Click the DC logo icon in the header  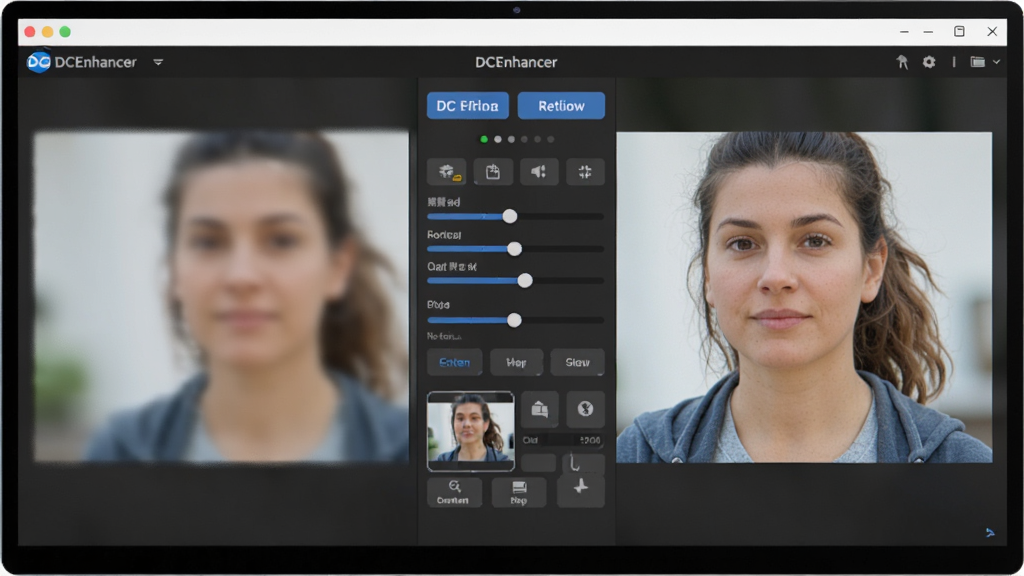[x=39, y=62]
